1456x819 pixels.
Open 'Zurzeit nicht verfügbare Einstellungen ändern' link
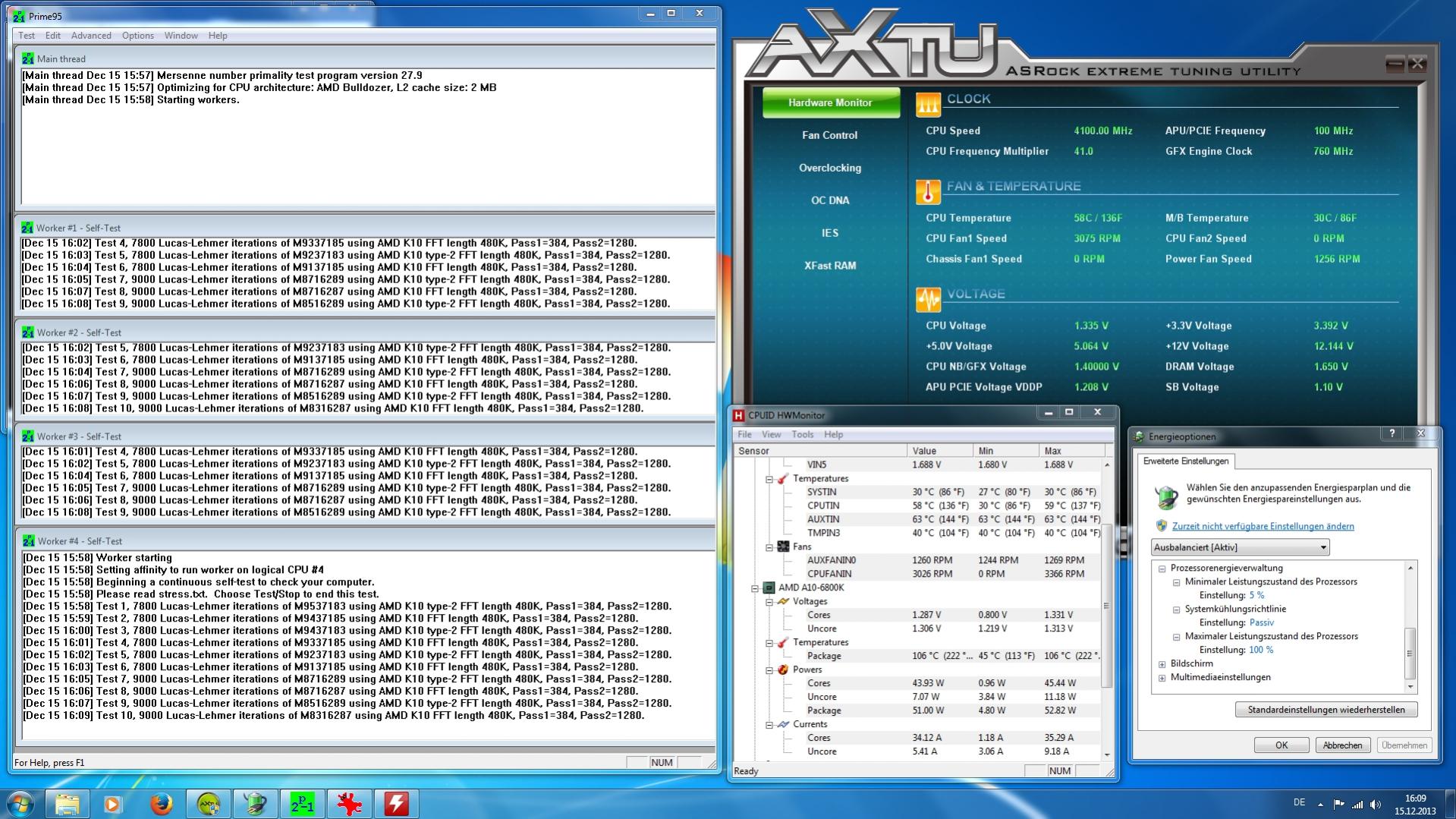pos(1263,526)
